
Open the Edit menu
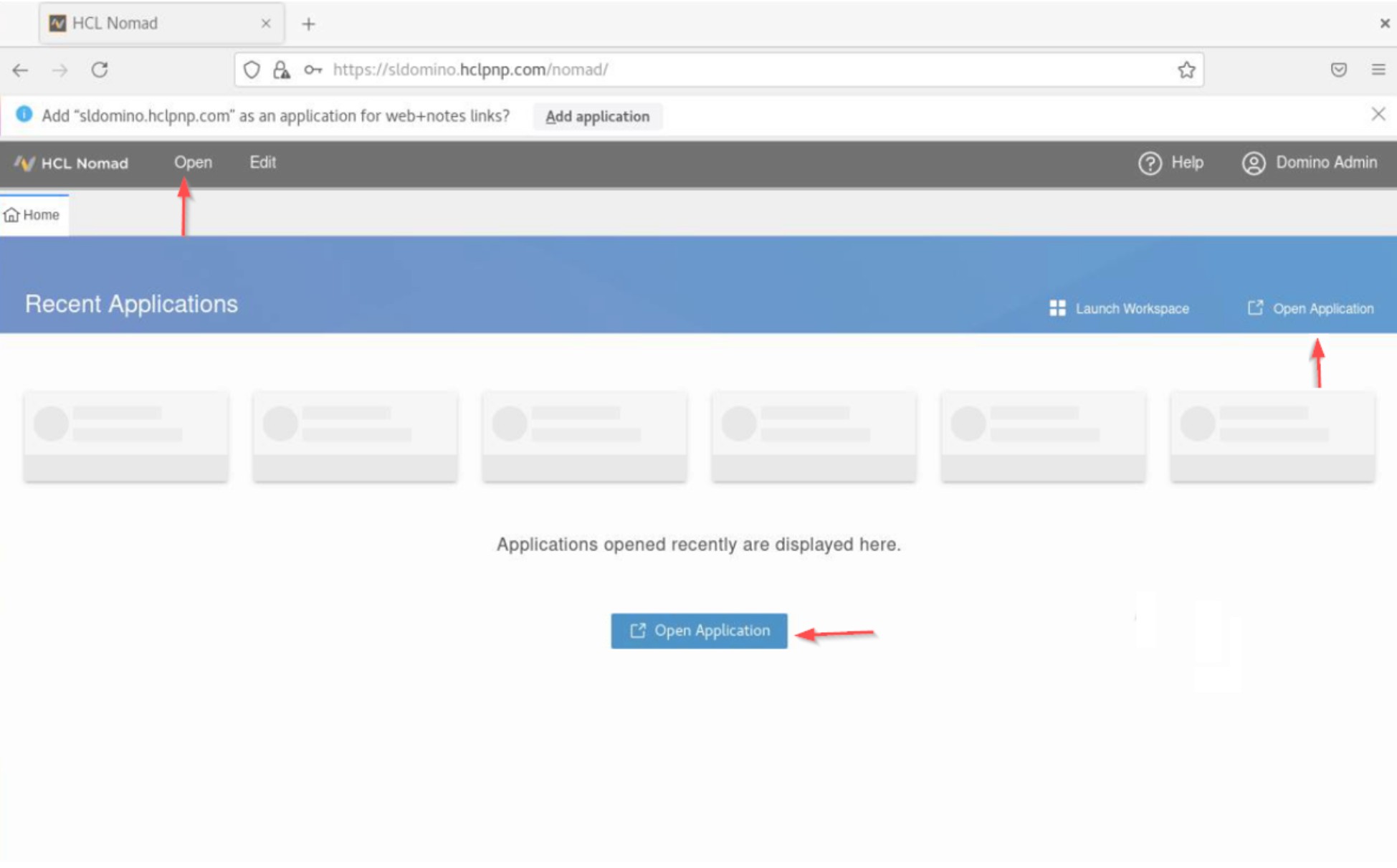click(x=262, y=163)
